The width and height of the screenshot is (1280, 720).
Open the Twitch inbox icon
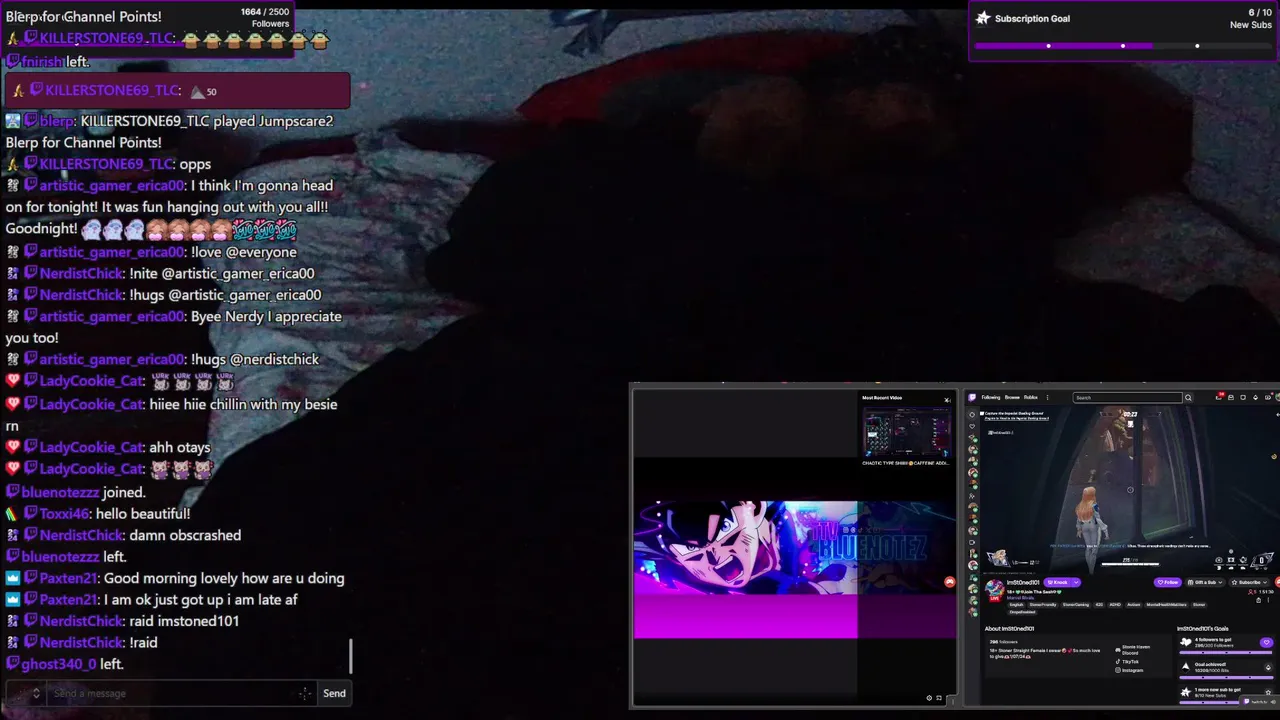click(1231, 397)
